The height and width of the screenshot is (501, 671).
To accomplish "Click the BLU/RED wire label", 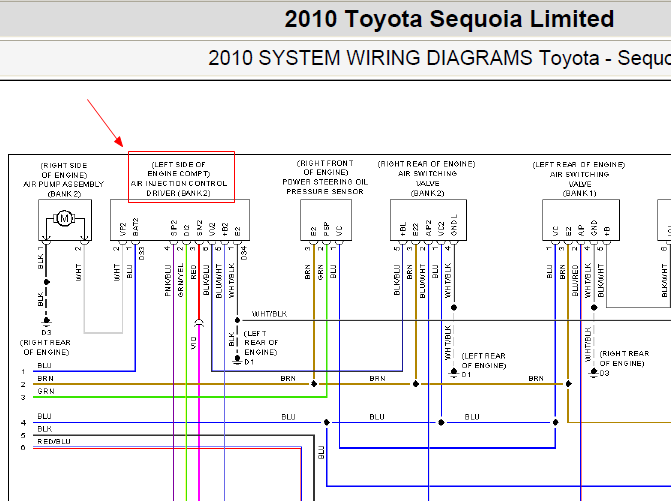I will pyautogui.click(x=575, y=281).
